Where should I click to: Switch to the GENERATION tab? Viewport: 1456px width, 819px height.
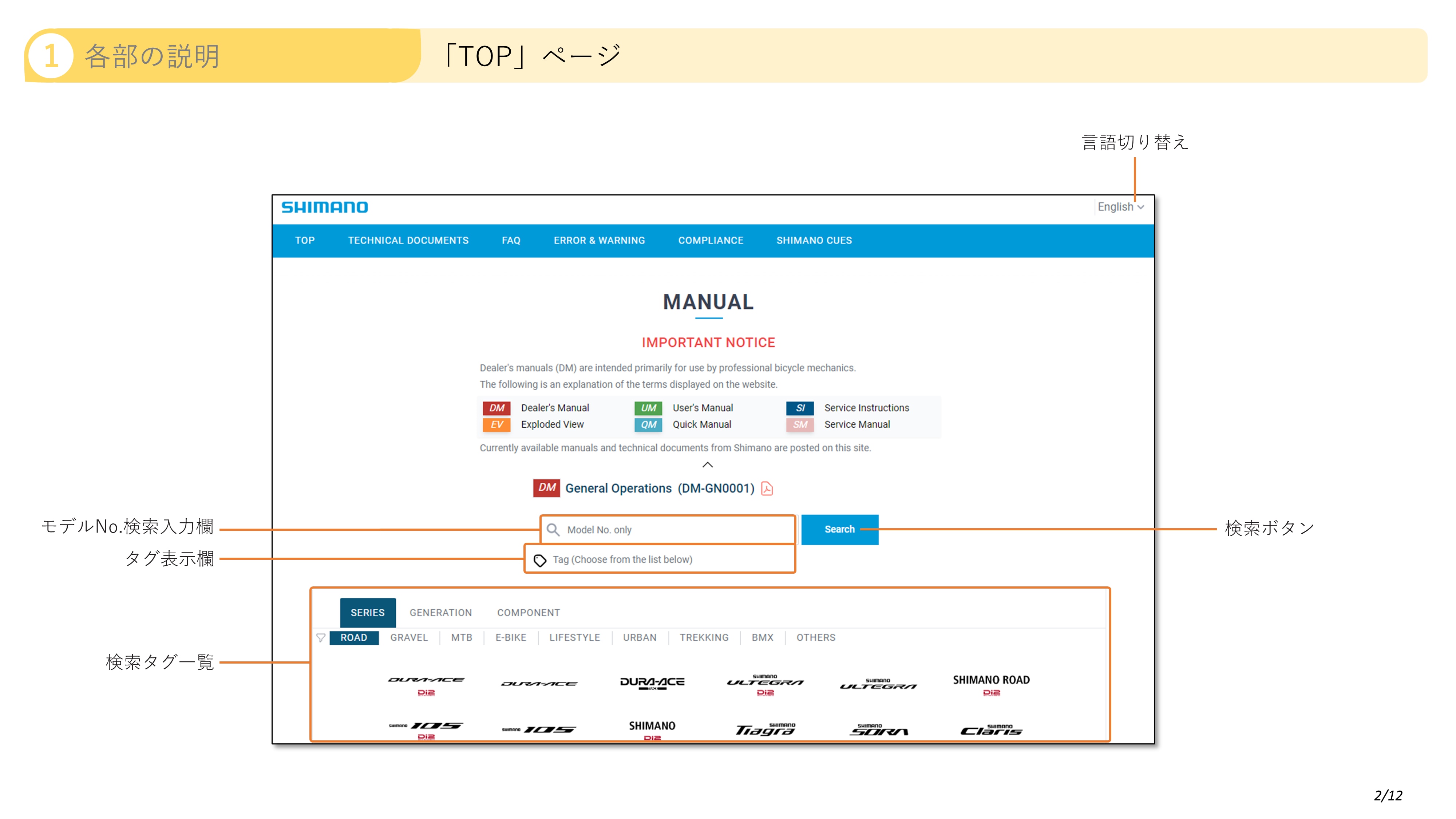[440, 613]
